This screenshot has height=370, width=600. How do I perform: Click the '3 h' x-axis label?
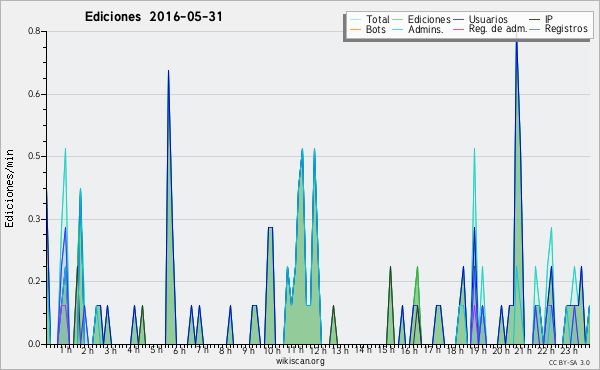click(111, 351)
